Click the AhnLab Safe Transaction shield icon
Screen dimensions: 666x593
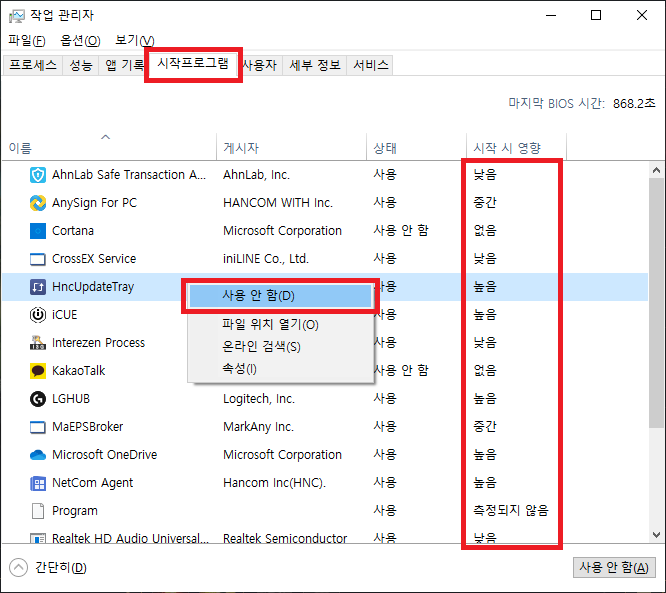(x=38, y=175)
